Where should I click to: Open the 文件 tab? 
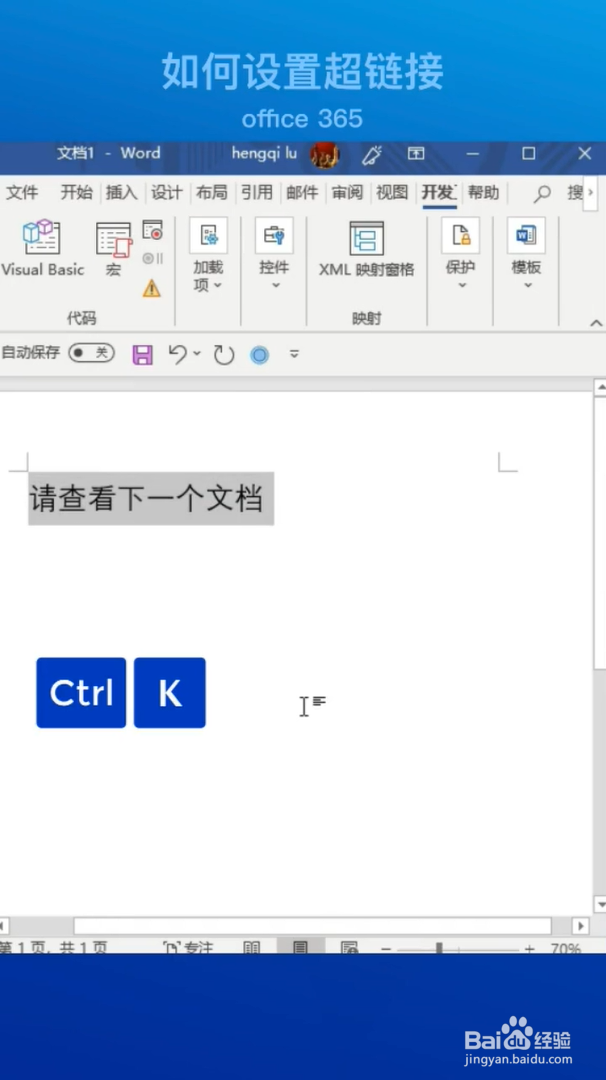22,192
